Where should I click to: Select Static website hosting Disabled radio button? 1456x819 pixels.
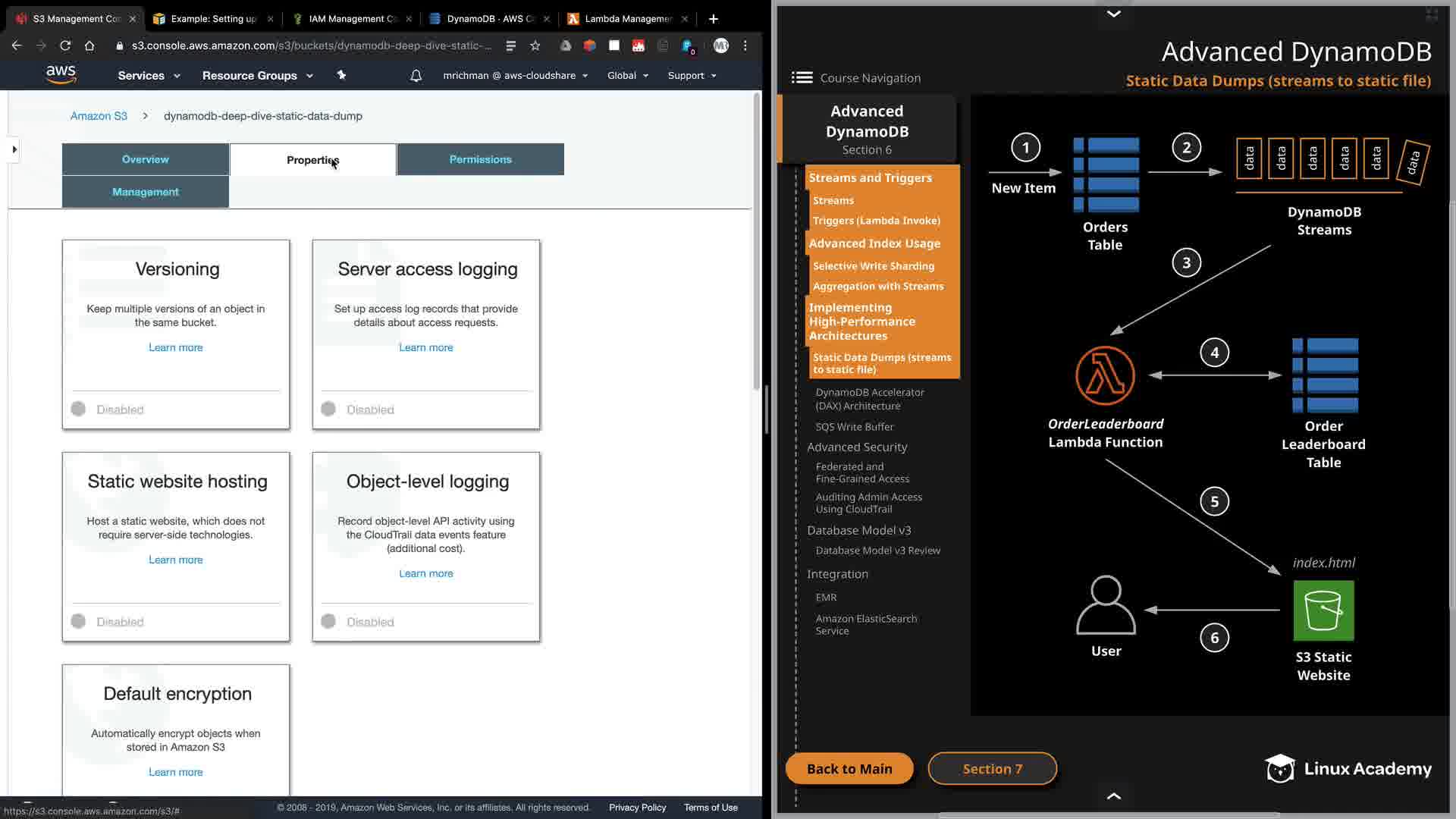point(78,622)
